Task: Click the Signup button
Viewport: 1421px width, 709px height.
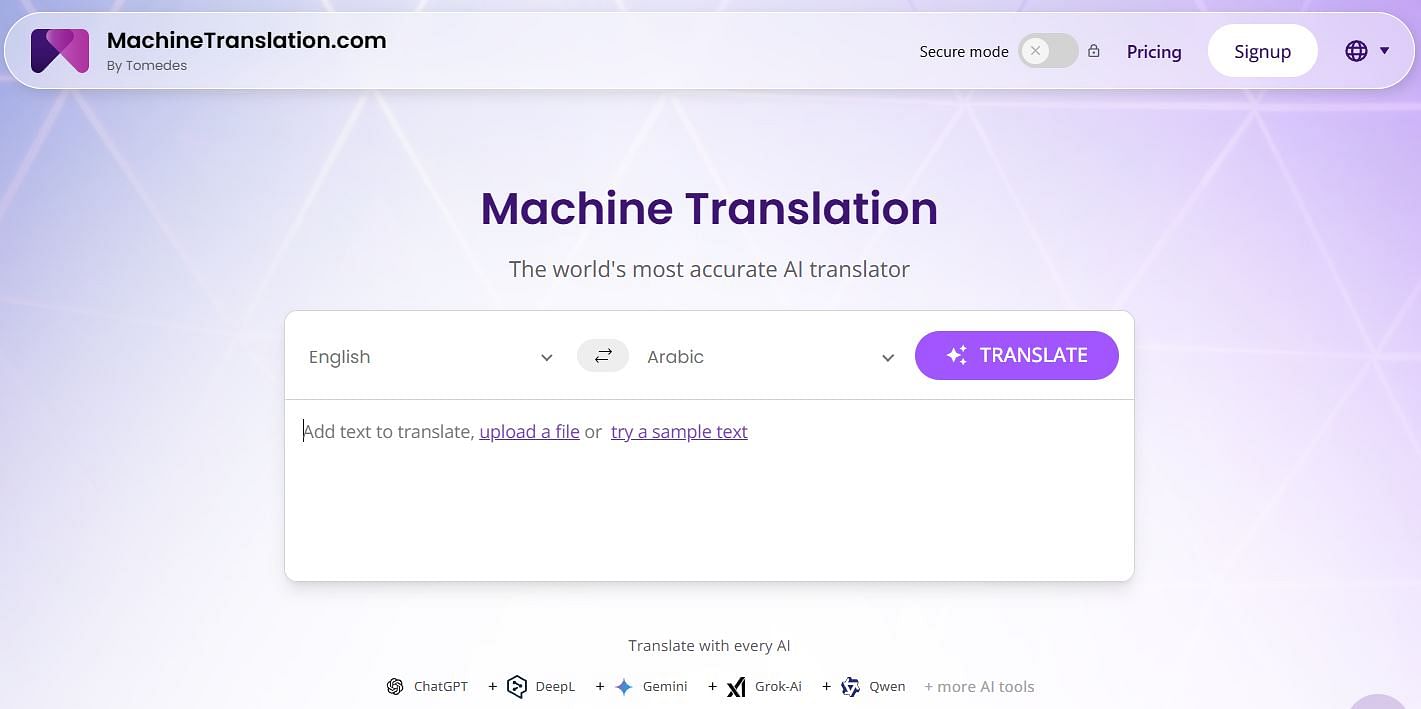Action: click(x=1262, y=51)
